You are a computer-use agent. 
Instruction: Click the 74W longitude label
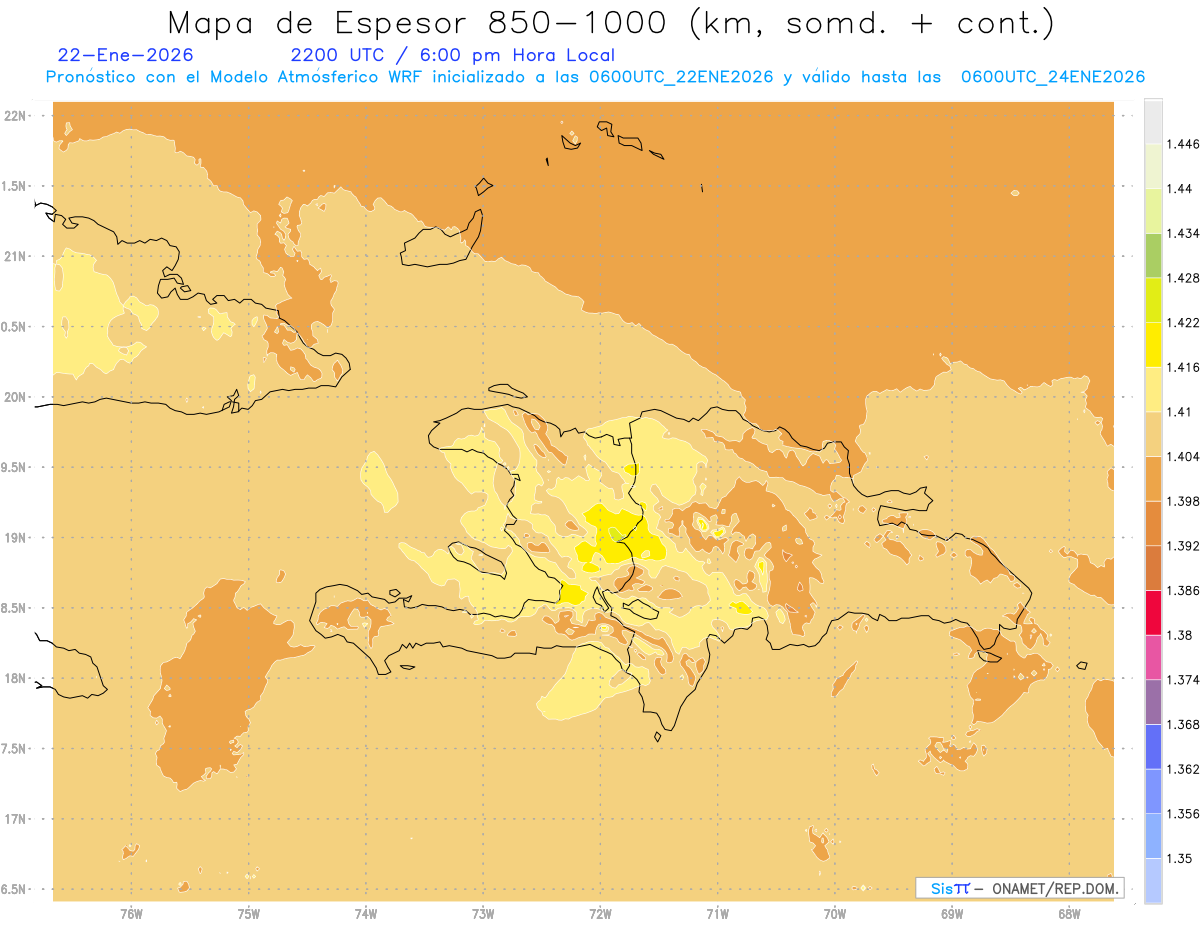365,914
